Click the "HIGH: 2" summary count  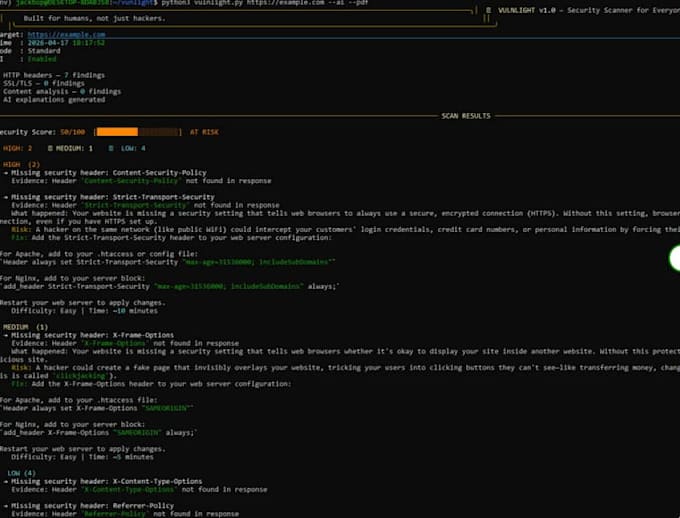17,148
